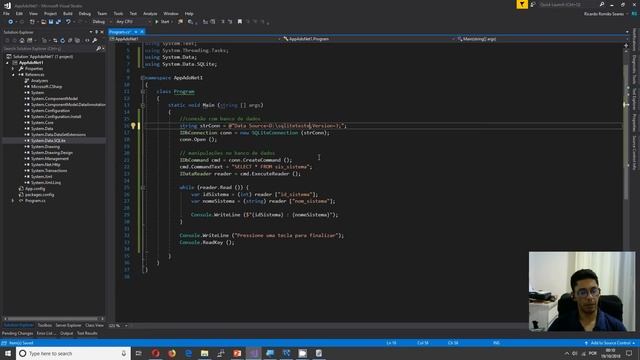This screenshot has width=640, height=360.
Task: Click the Collapse All icon in Solution Explorer
Action: pos(70,40)
